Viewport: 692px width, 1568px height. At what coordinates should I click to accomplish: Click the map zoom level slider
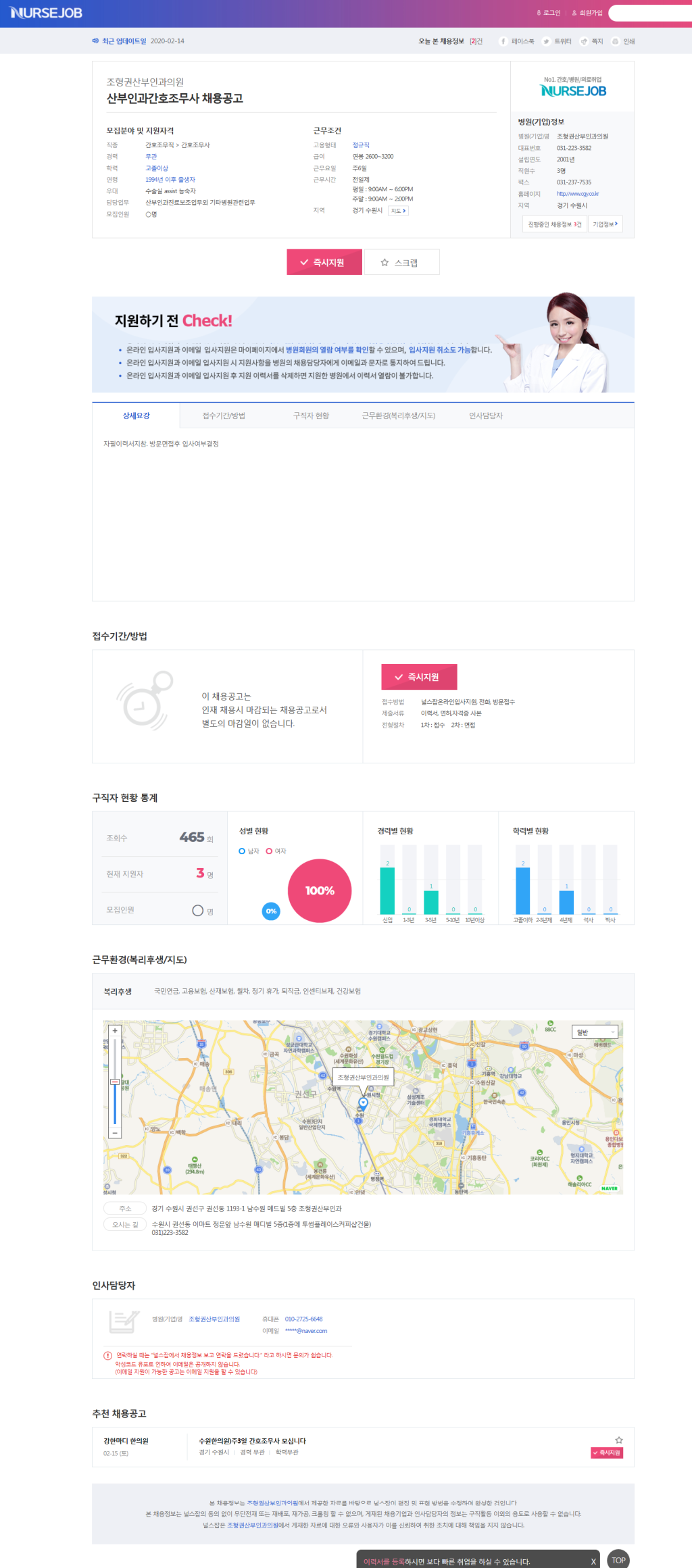point(115,1082)
